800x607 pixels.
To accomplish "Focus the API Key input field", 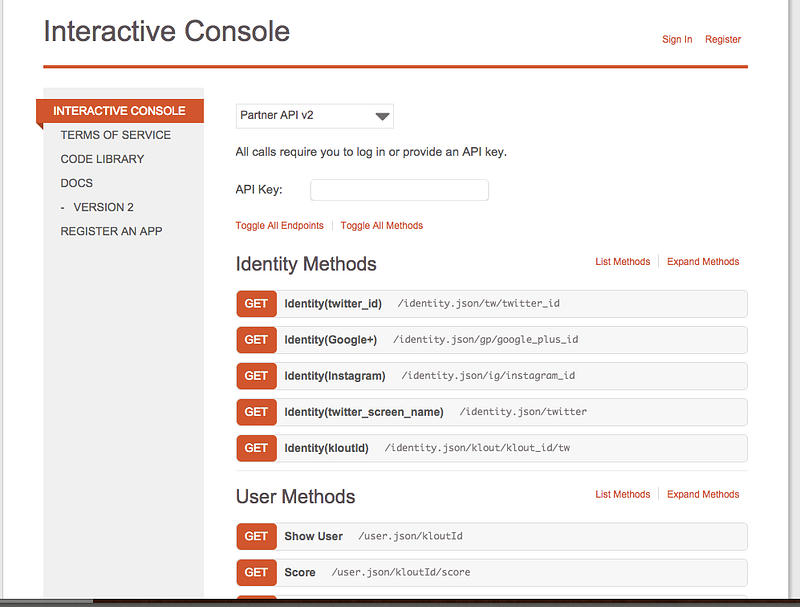I will (399, 190).
